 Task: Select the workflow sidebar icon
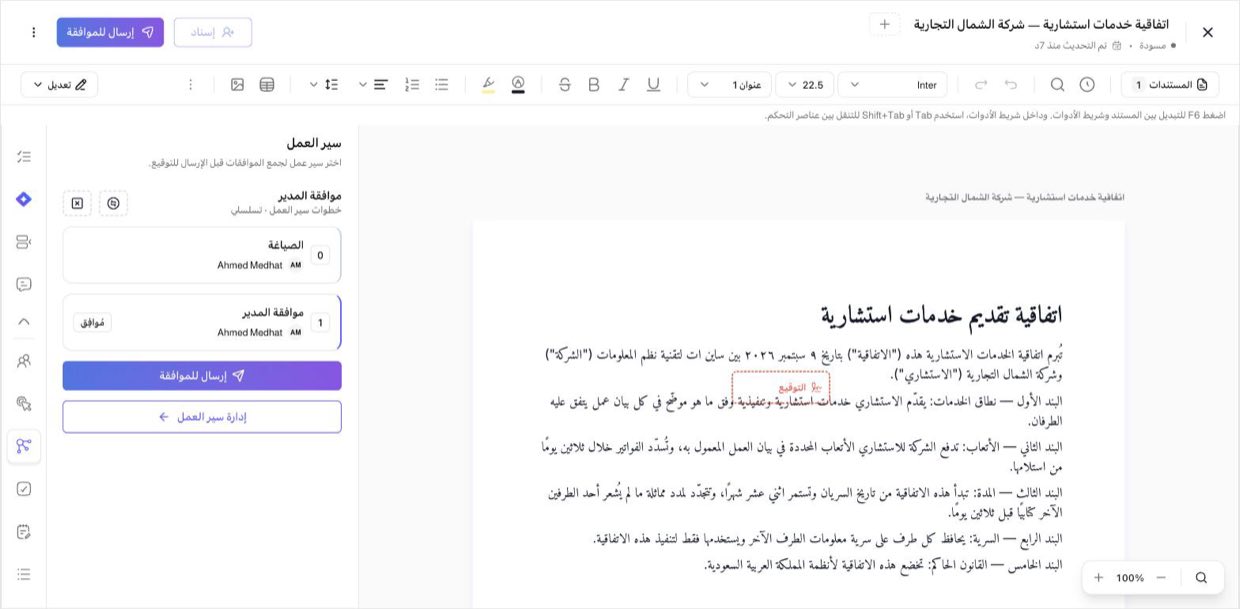click(24, 446)
